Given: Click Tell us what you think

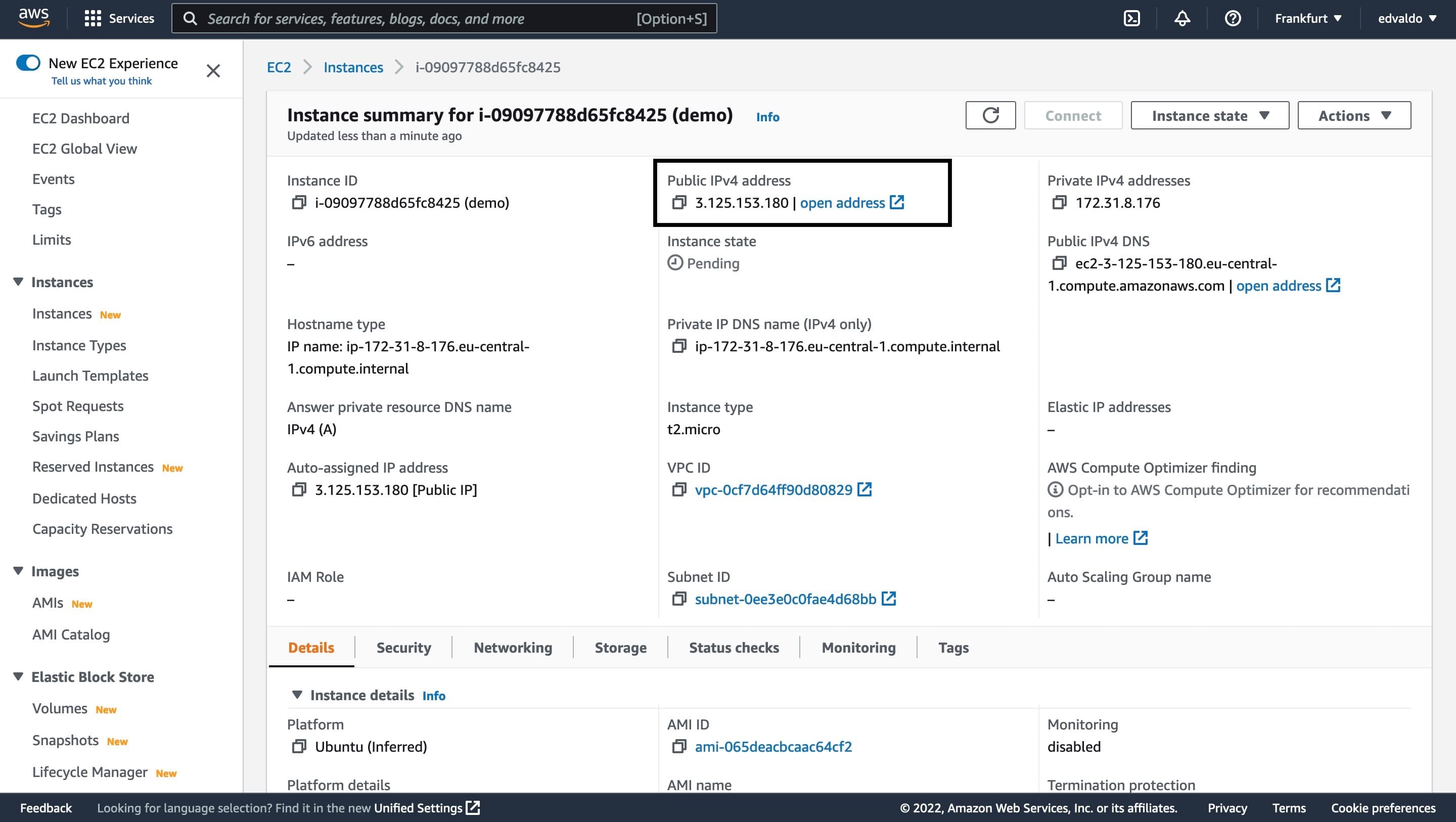Looking at the screenshot, I should tap(102, 81).
